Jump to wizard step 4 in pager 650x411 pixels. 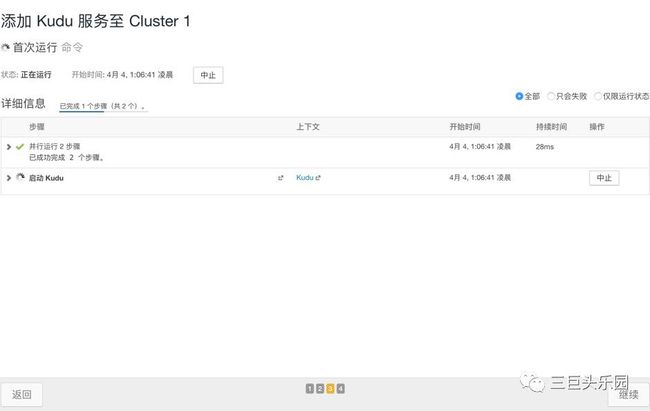(x=341, y=388)
